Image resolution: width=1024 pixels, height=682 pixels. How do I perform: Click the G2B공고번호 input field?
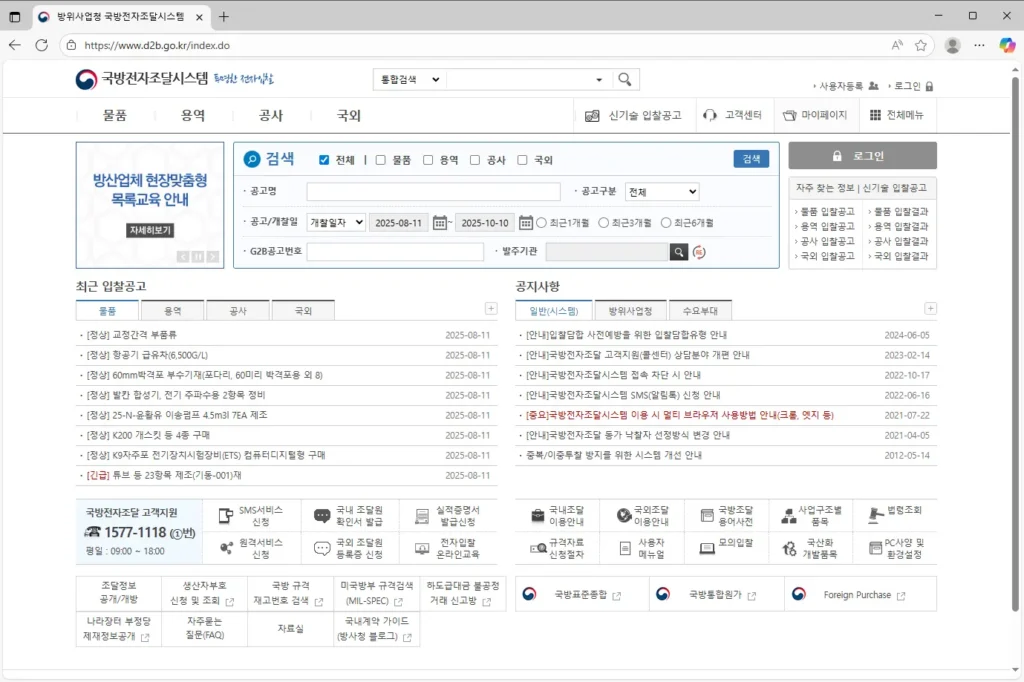coord(395,252)
